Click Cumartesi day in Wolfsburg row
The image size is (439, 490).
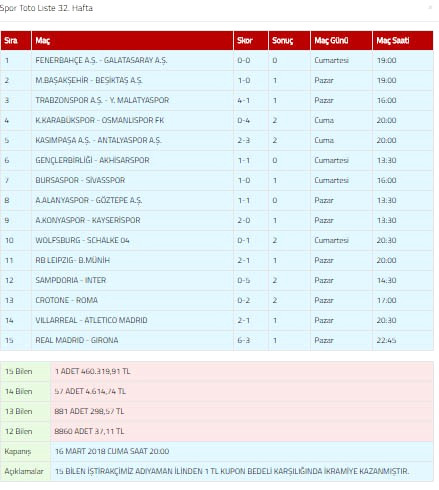(x=331, y=240)
